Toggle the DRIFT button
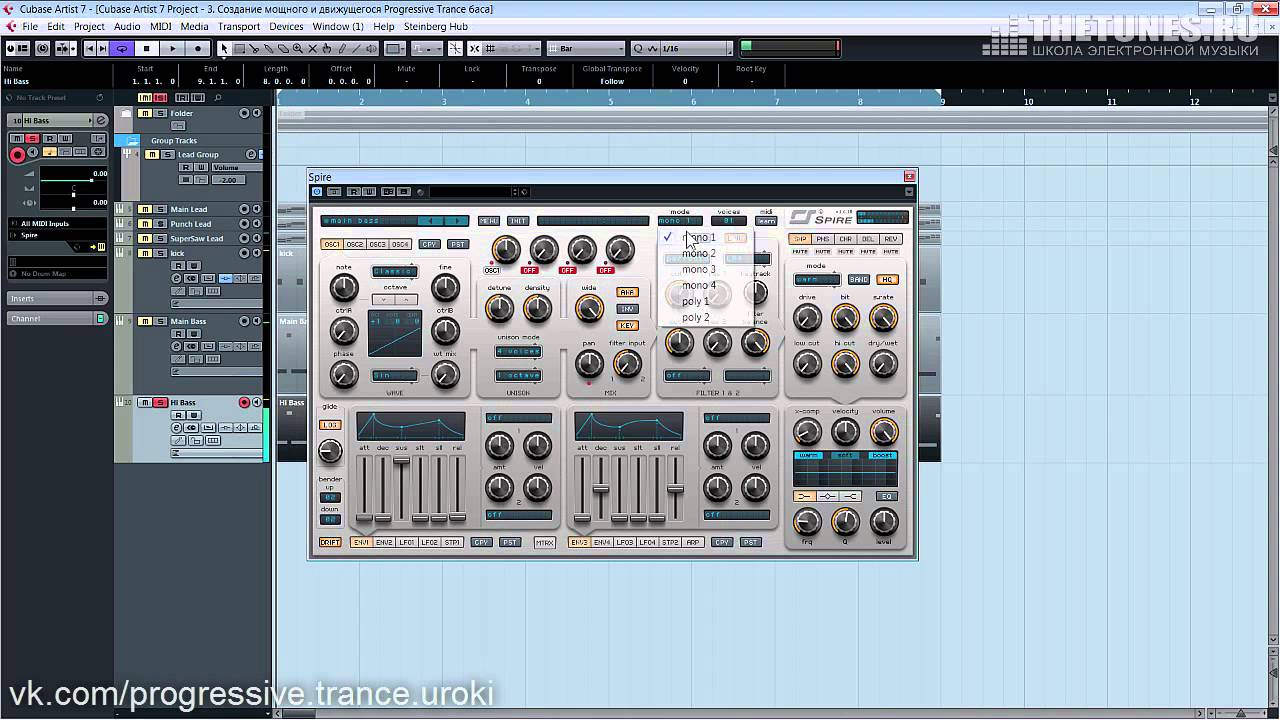This screenshot has height=720, width=1280. coord(330,543)
